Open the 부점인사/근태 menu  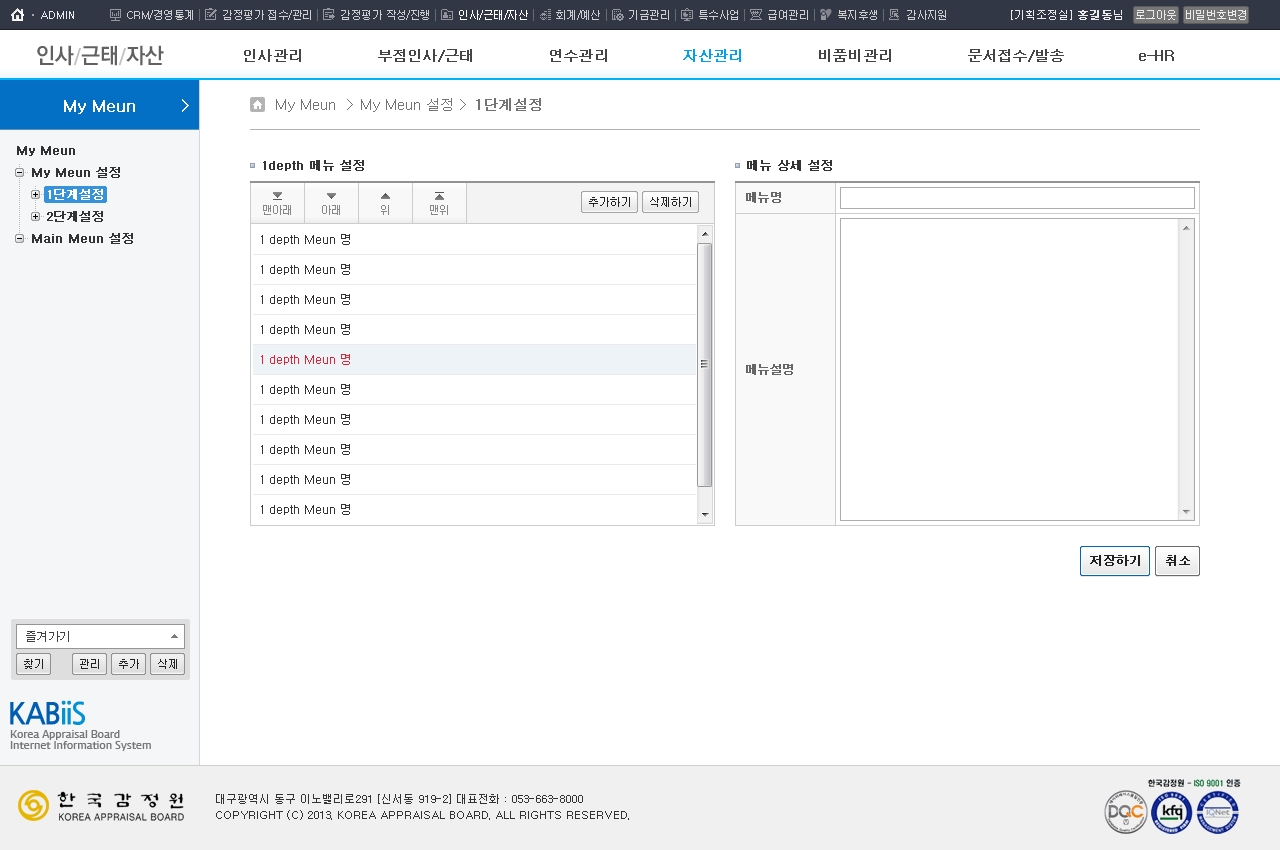tap(425, 56)
